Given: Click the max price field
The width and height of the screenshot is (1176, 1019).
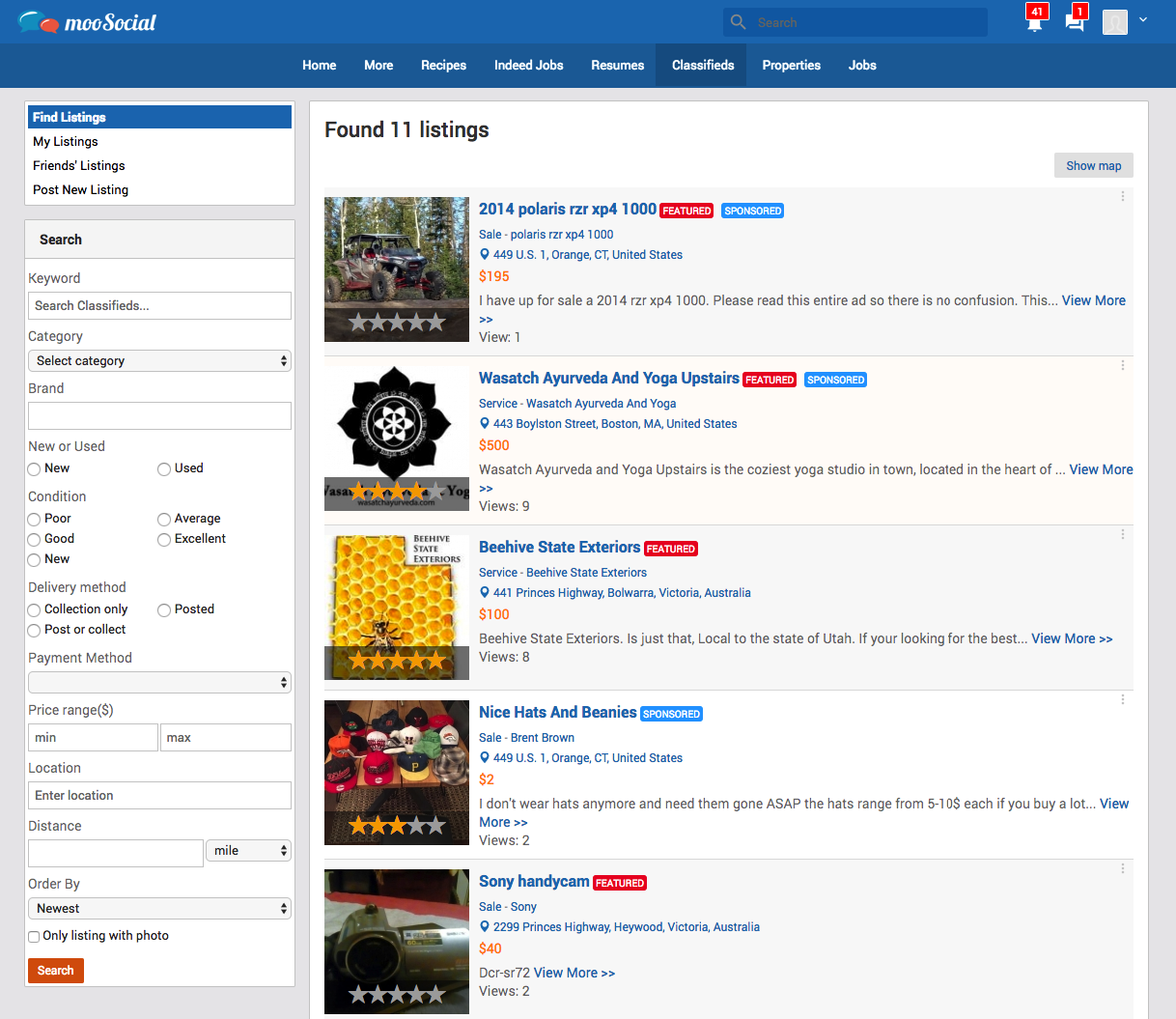Looking at the screenshot, I should click(x=226, y=738).
